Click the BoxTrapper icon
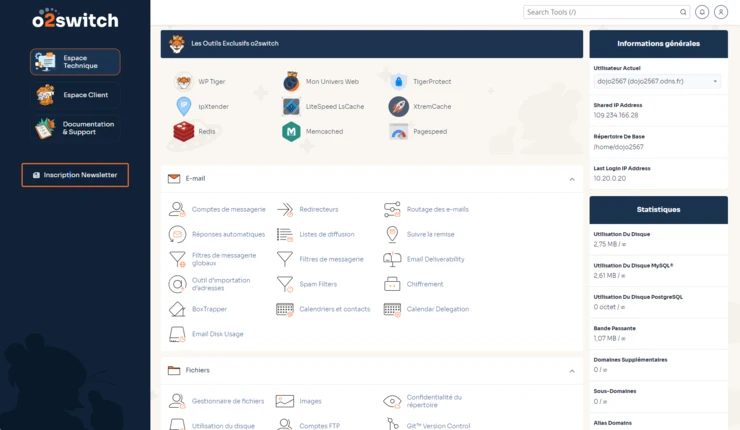740x430 pixels. coord(177,309)
